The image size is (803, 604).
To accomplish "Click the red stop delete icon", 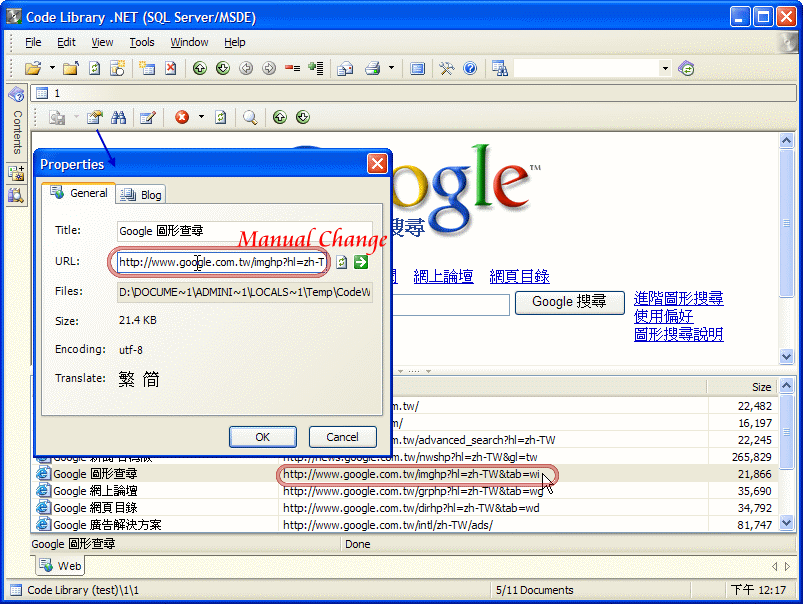I will click(182, 117).
